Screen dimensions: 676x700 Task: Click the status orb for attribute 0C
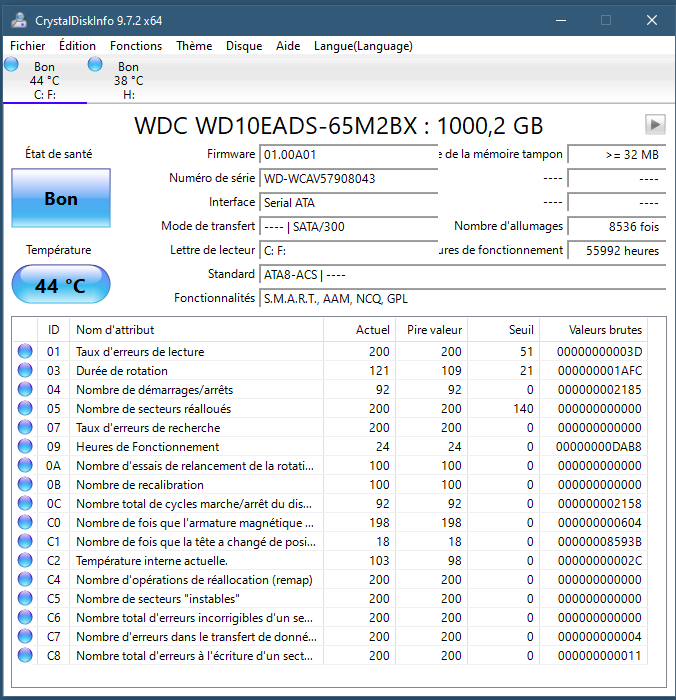25,503
